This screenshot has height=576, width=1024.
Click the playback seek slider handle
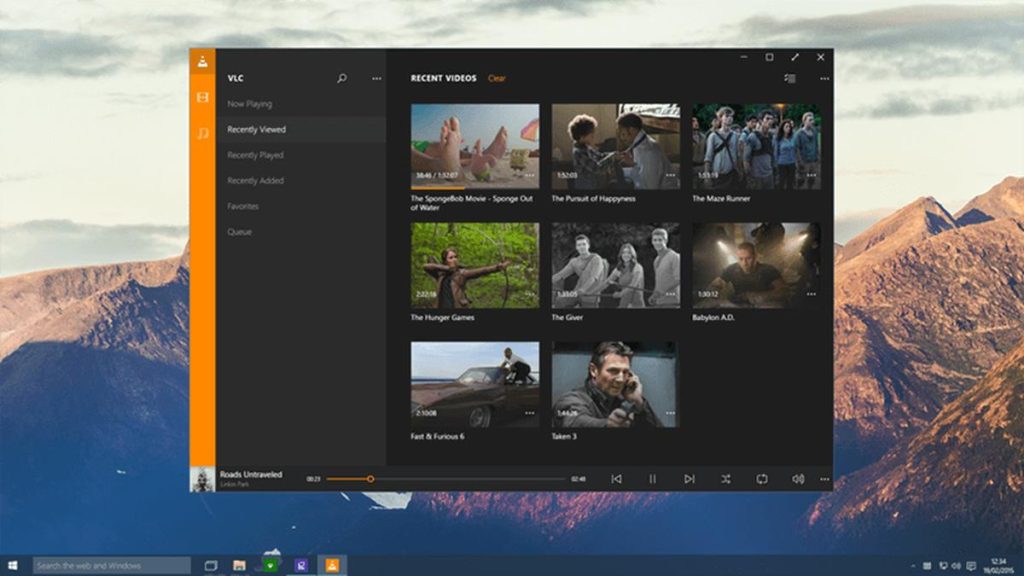370,479
